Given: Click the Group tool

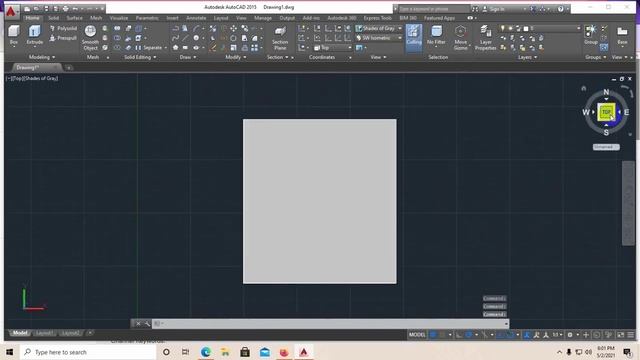Looking at the screenshot, I should tap(591, 35).
